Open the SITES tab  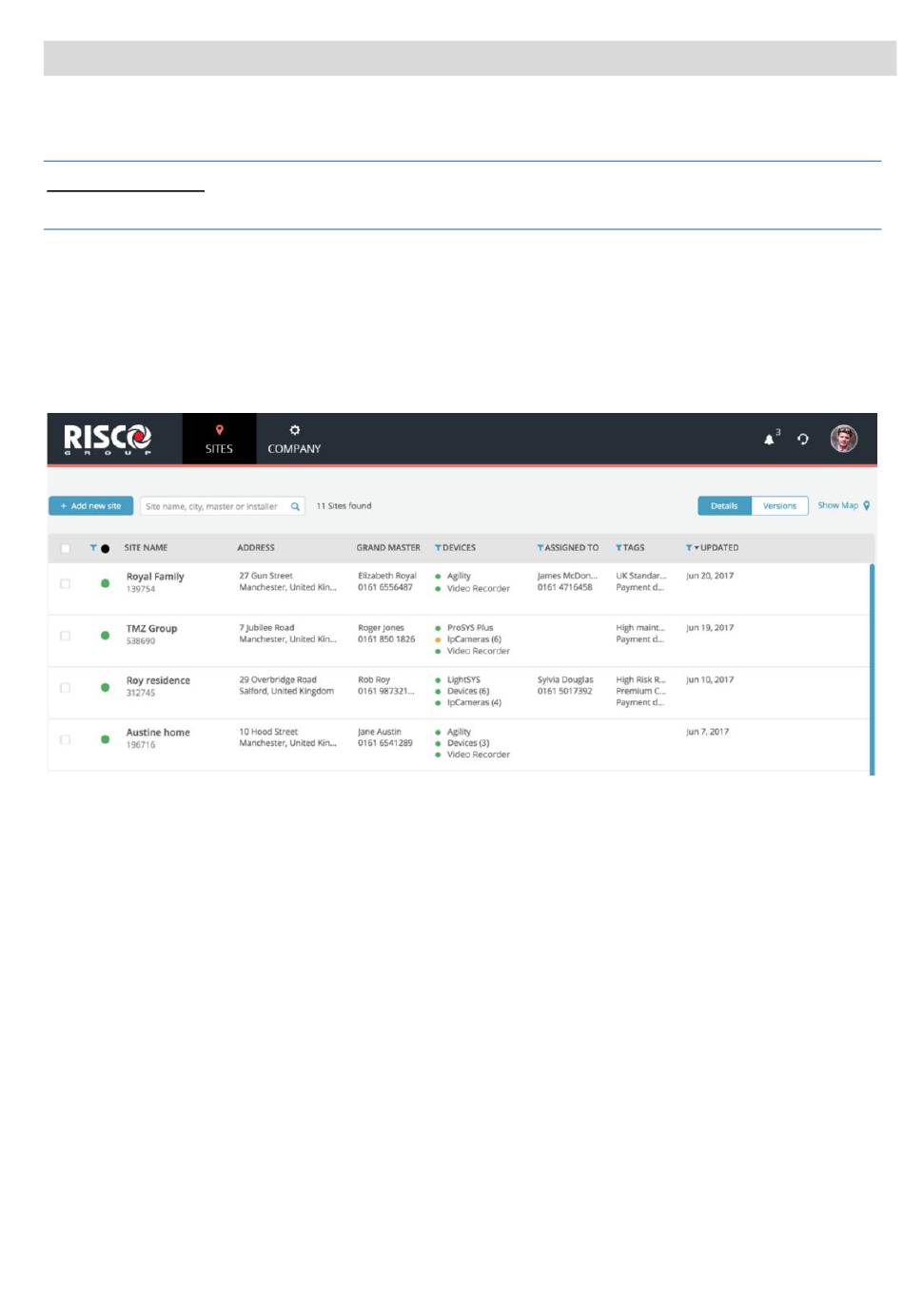tap(219, 439)
